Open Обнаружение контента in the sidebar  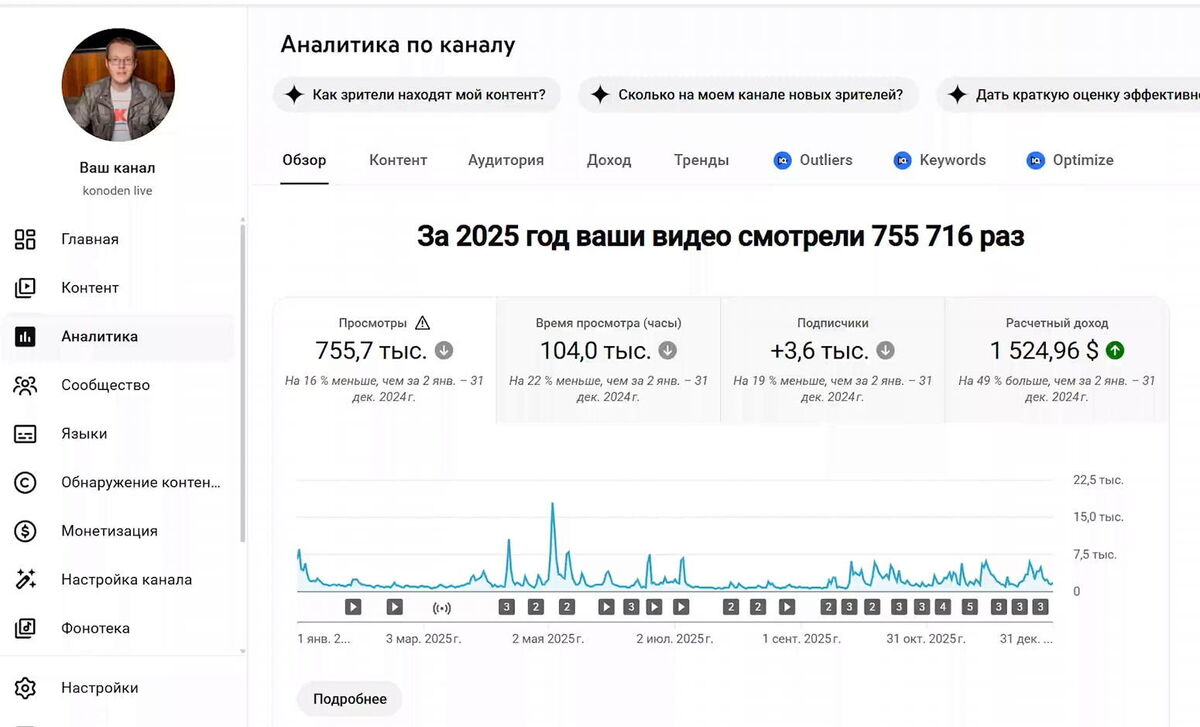(27, 482)
